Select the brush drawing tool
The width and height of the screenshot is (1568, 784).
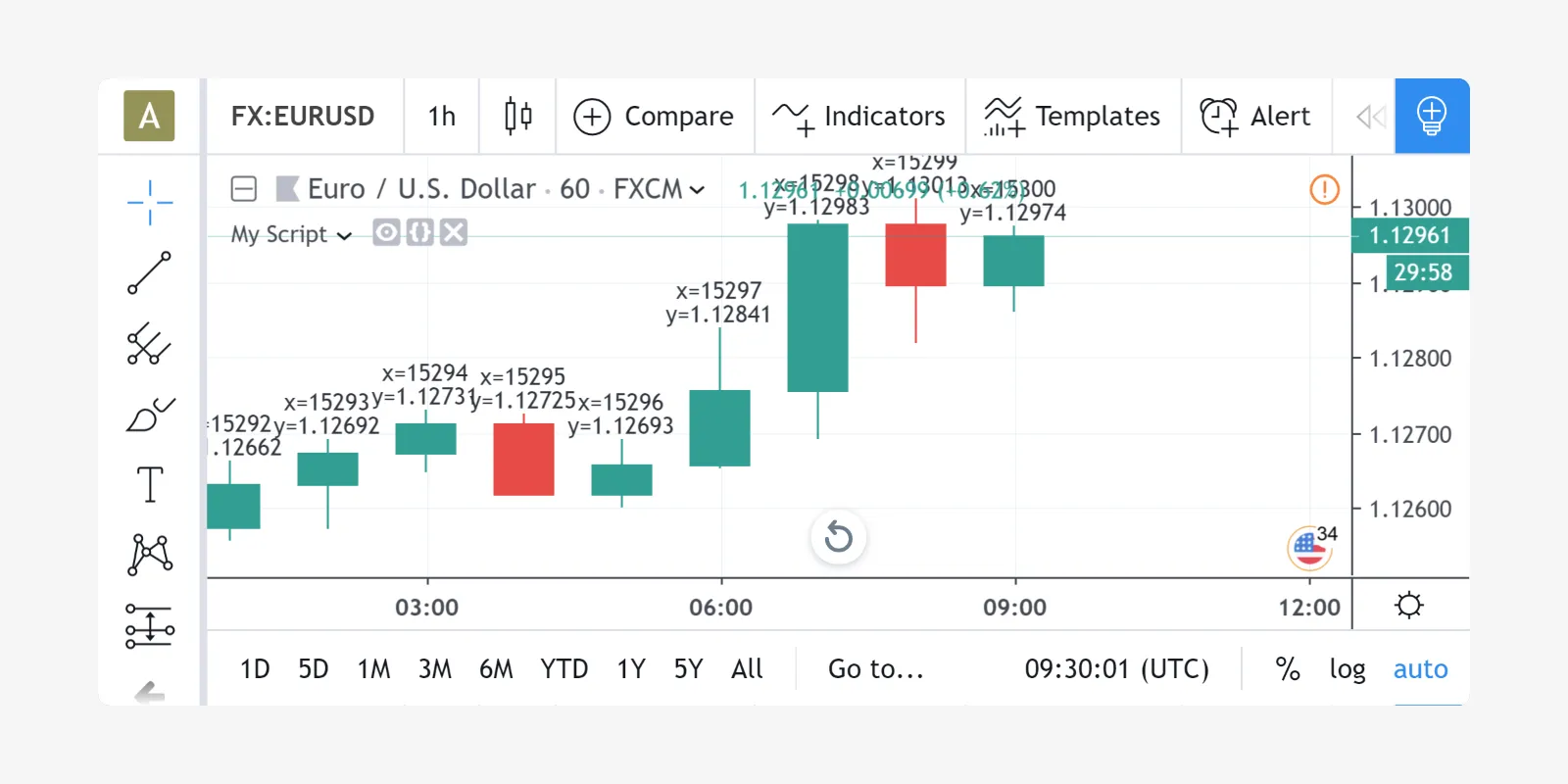point(150,415)
